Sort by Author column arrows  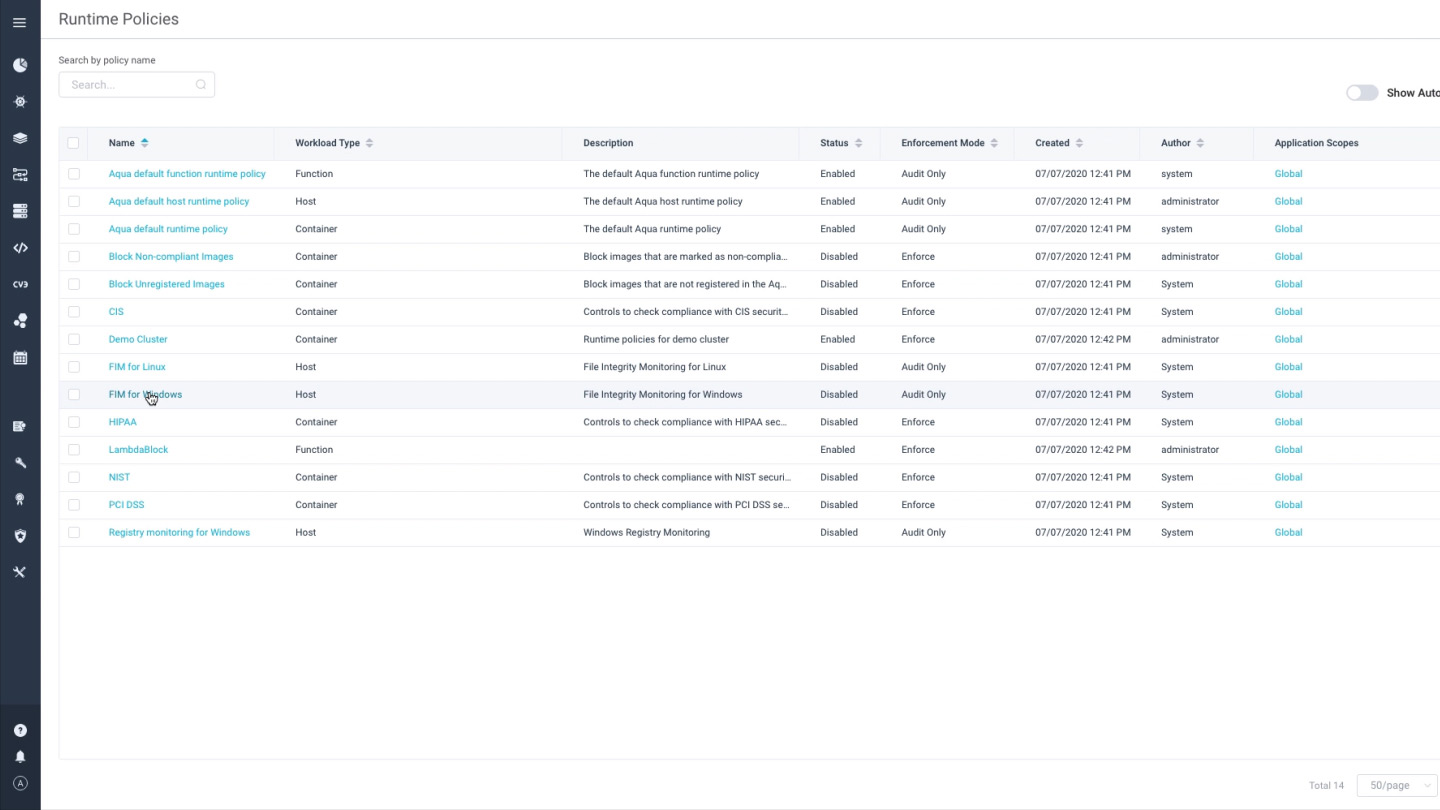pos(1200,143)
